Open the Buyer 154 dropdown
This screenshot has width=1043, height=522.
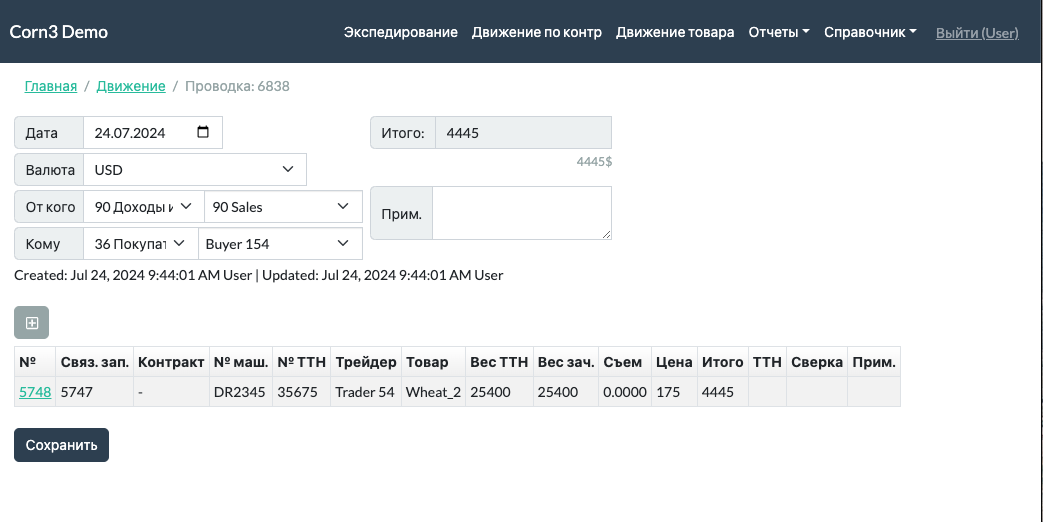click(x=279, y=244)
